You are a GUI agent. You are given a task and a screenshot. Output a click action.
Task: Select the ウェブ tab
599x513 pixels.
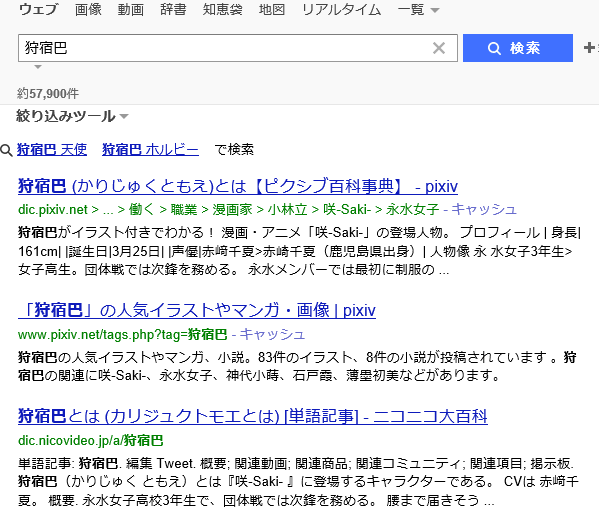point(39,10)
